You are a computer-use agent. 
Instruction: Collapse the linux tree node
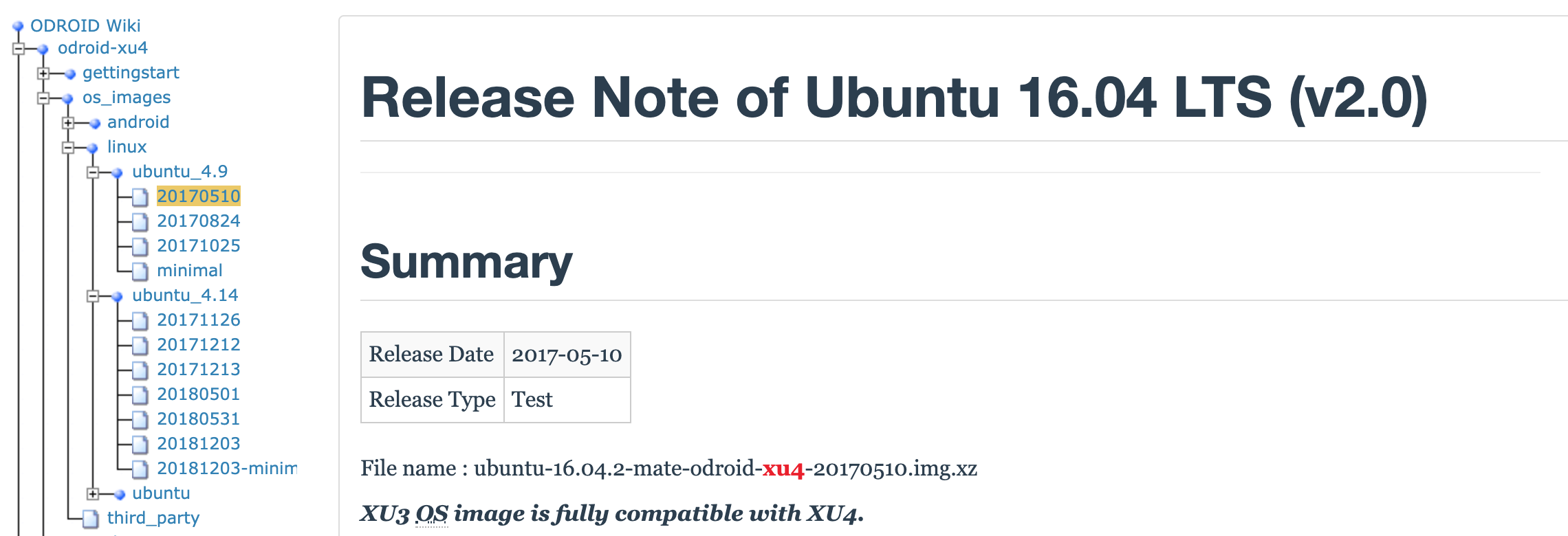tap(68, 148)
